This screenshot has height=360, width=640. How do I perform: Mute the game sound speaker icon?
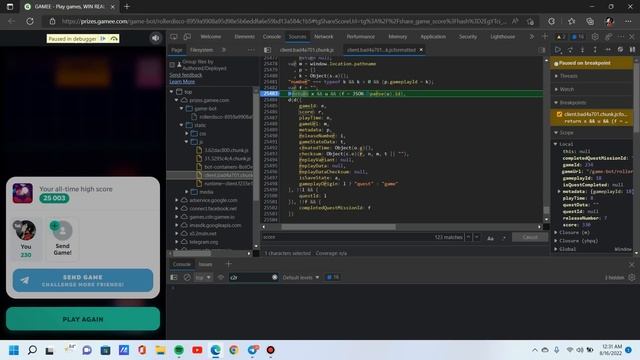[x=156, y=38]
